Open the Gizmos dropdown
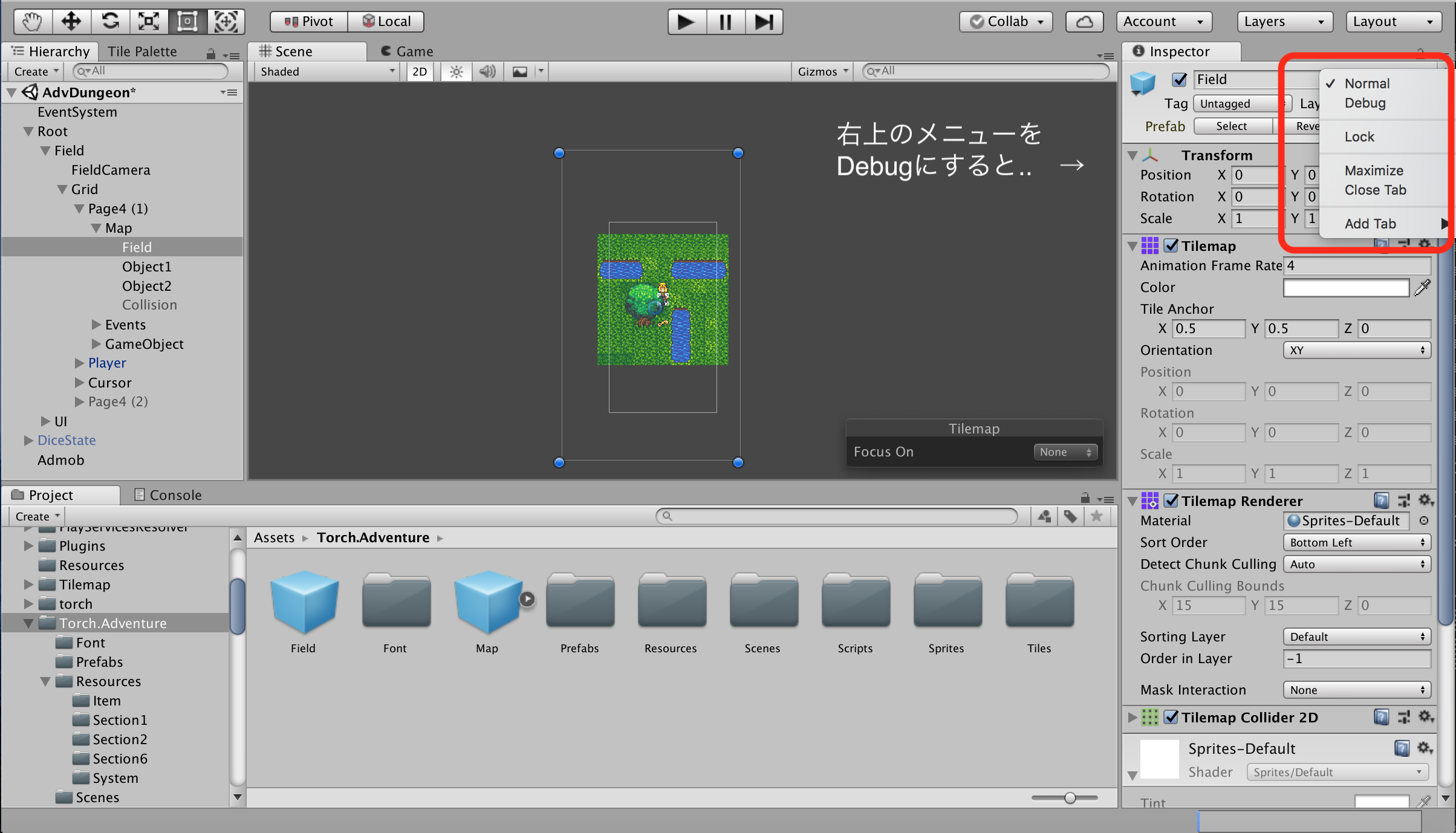The height and width of the screenshot is (833, 1456). [x=823, y=71]
